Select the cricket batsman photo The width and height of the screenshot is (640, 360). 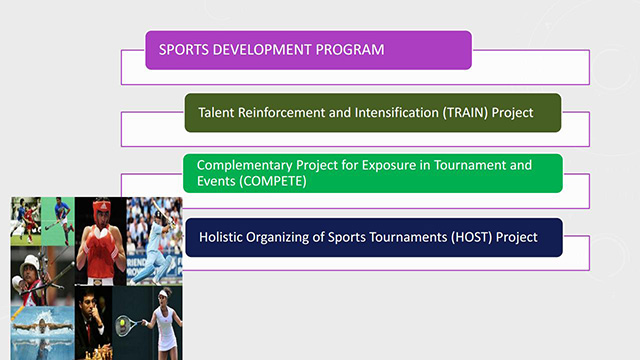coord(154,241)
